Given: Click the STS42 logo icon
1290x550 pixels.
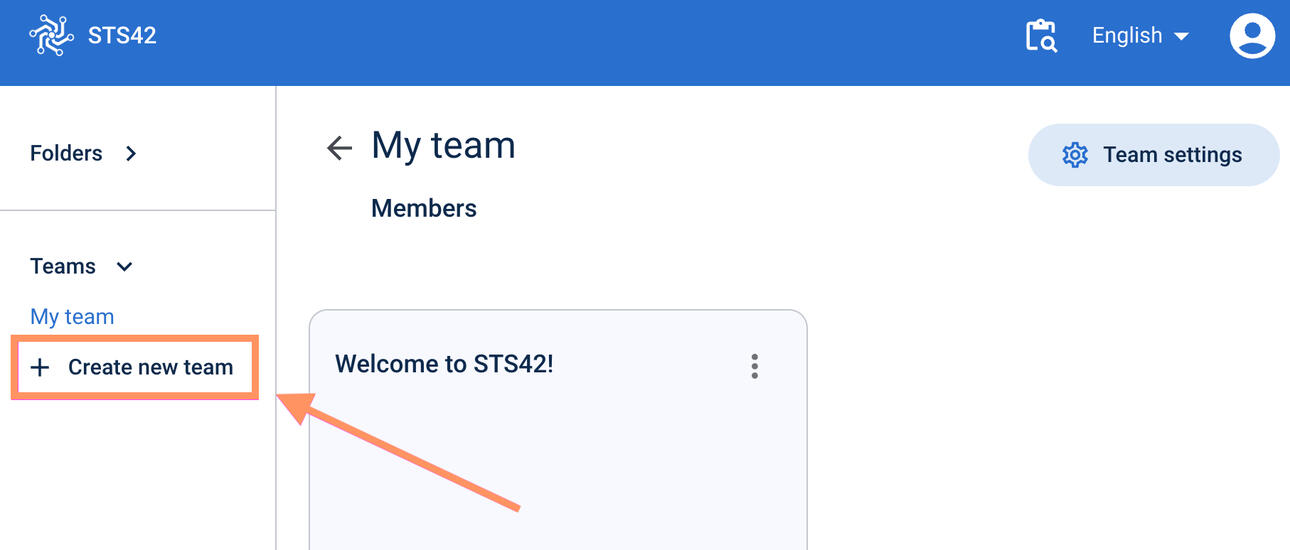Looking at the screenshot, I should (52, 36).
